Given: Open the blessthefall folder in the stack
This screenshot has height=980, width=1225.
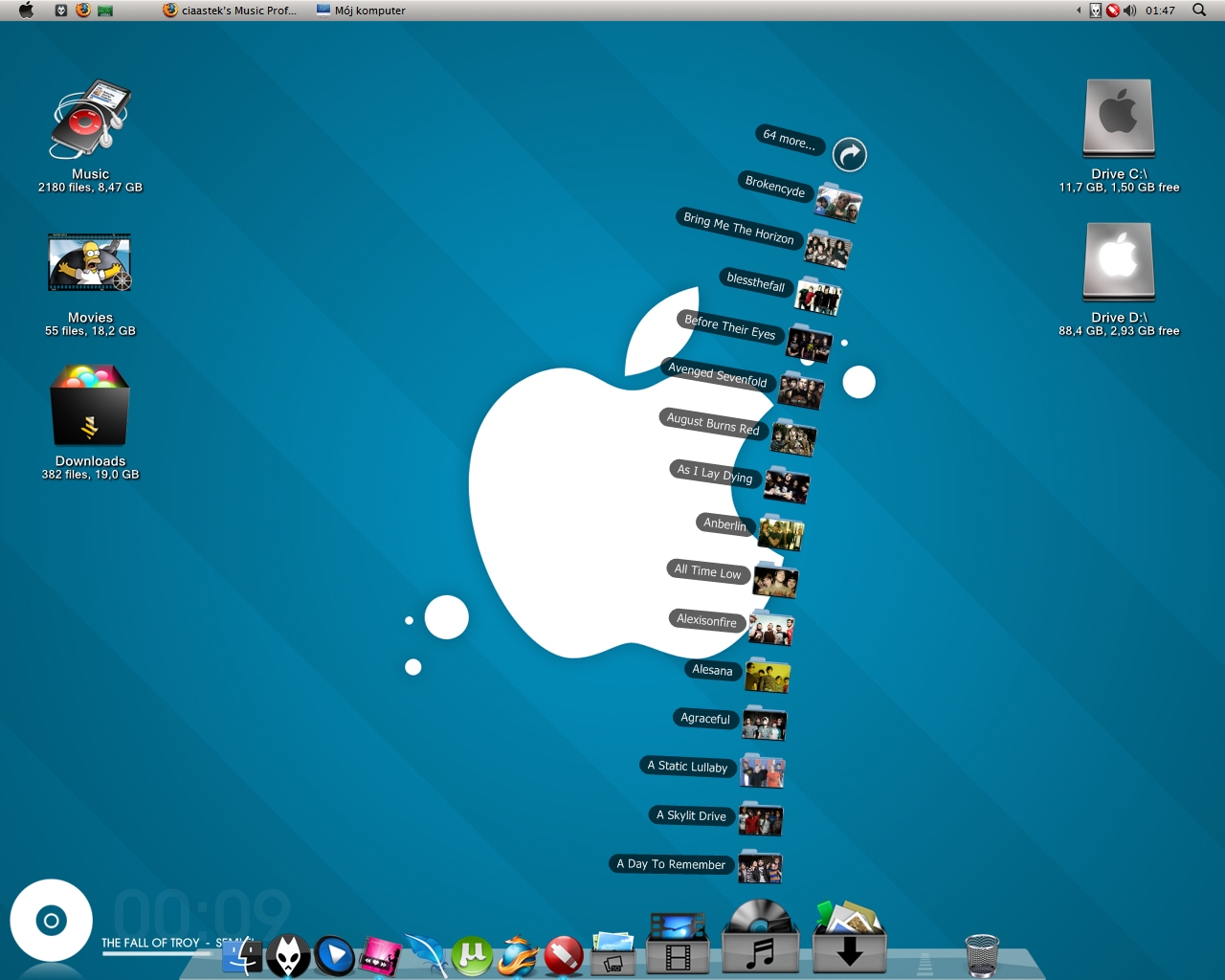Looking at the screenshot, I should 818,297.
